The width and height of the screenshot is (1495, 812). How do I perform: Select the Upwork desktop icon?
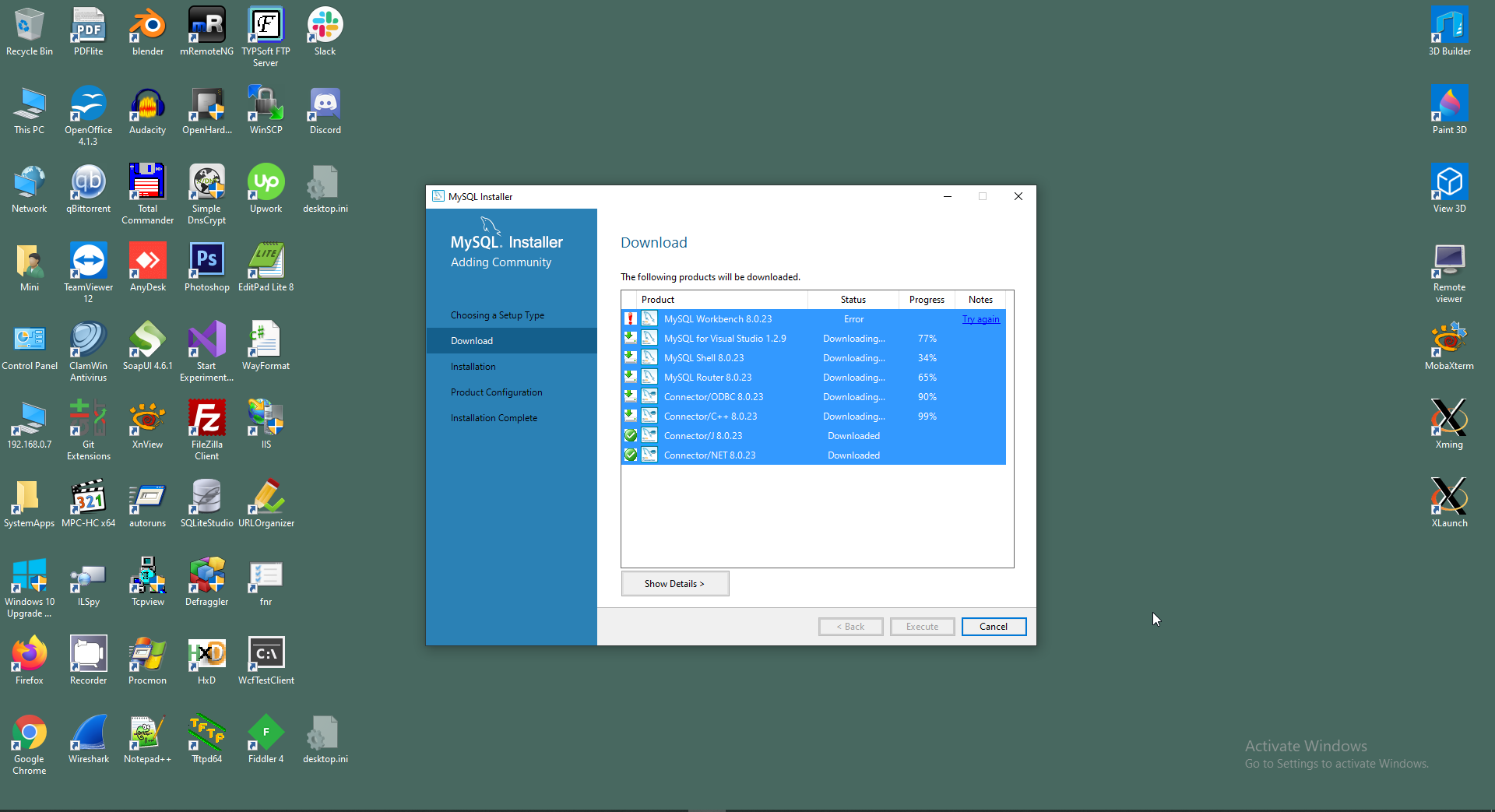(x=266, y=189)
